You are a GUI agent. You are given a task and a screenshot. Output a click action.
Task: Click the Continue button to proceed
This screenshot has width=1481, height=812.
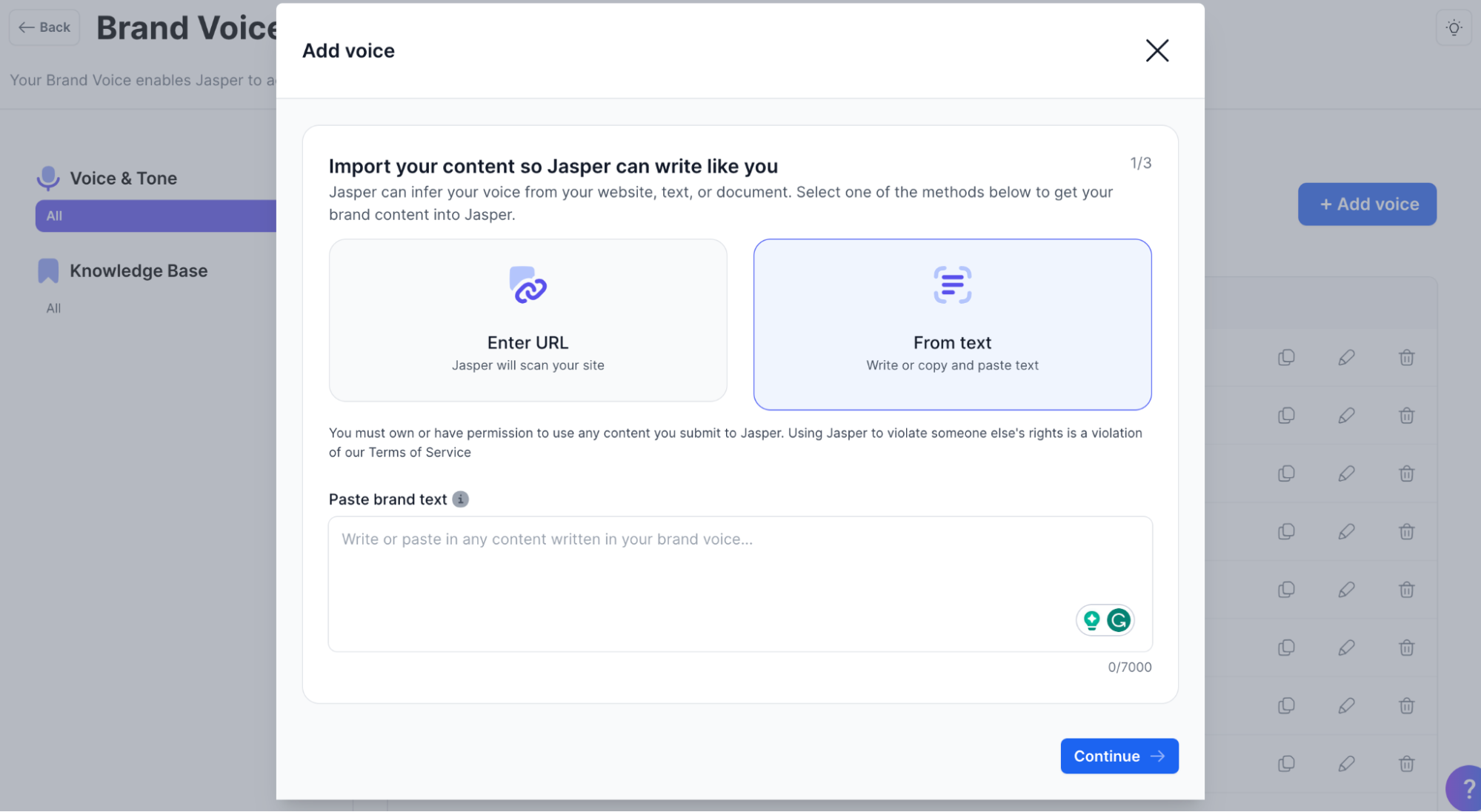(x=1119, y=756)
